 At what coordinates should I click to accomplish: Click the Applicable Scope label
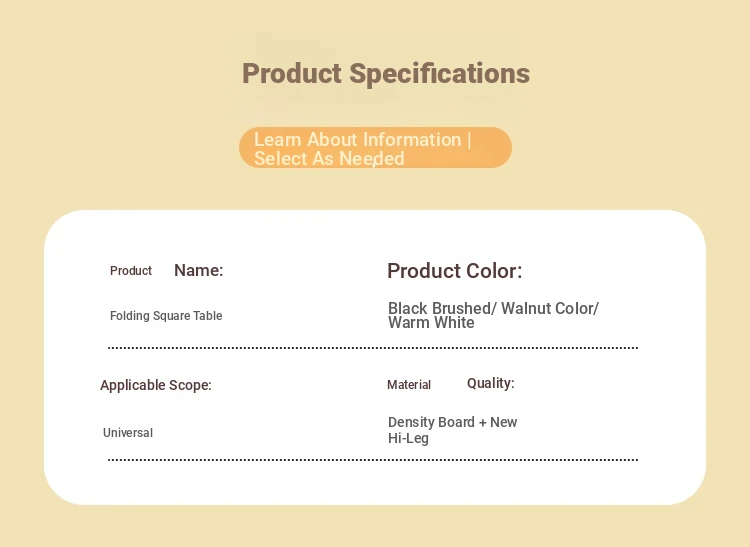pyautogui.click(x=155, y=385)
